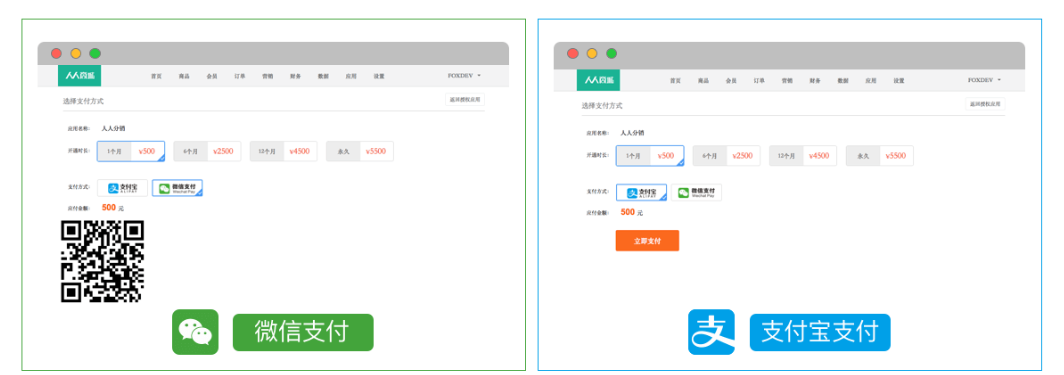Open 数据 in the 立即支付 window's nav bar
Image resolution: width=1064 pixels, height=375 pixels.
(x=842, y=81)
